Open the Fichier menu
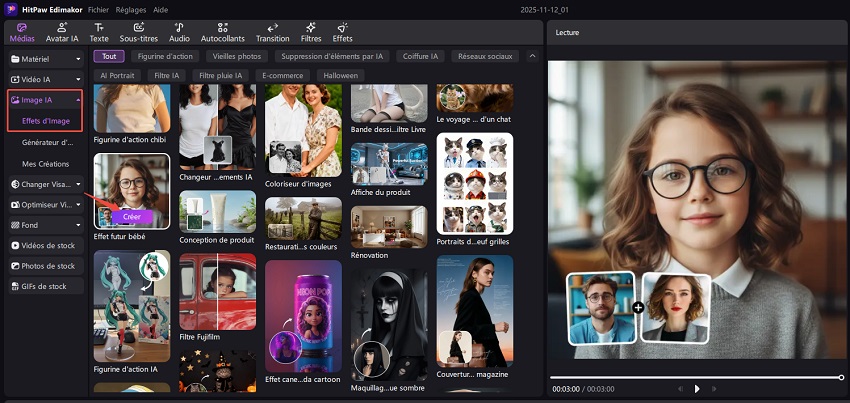The width and height of the screenshot is (850, 403). (x=98, y=8)
